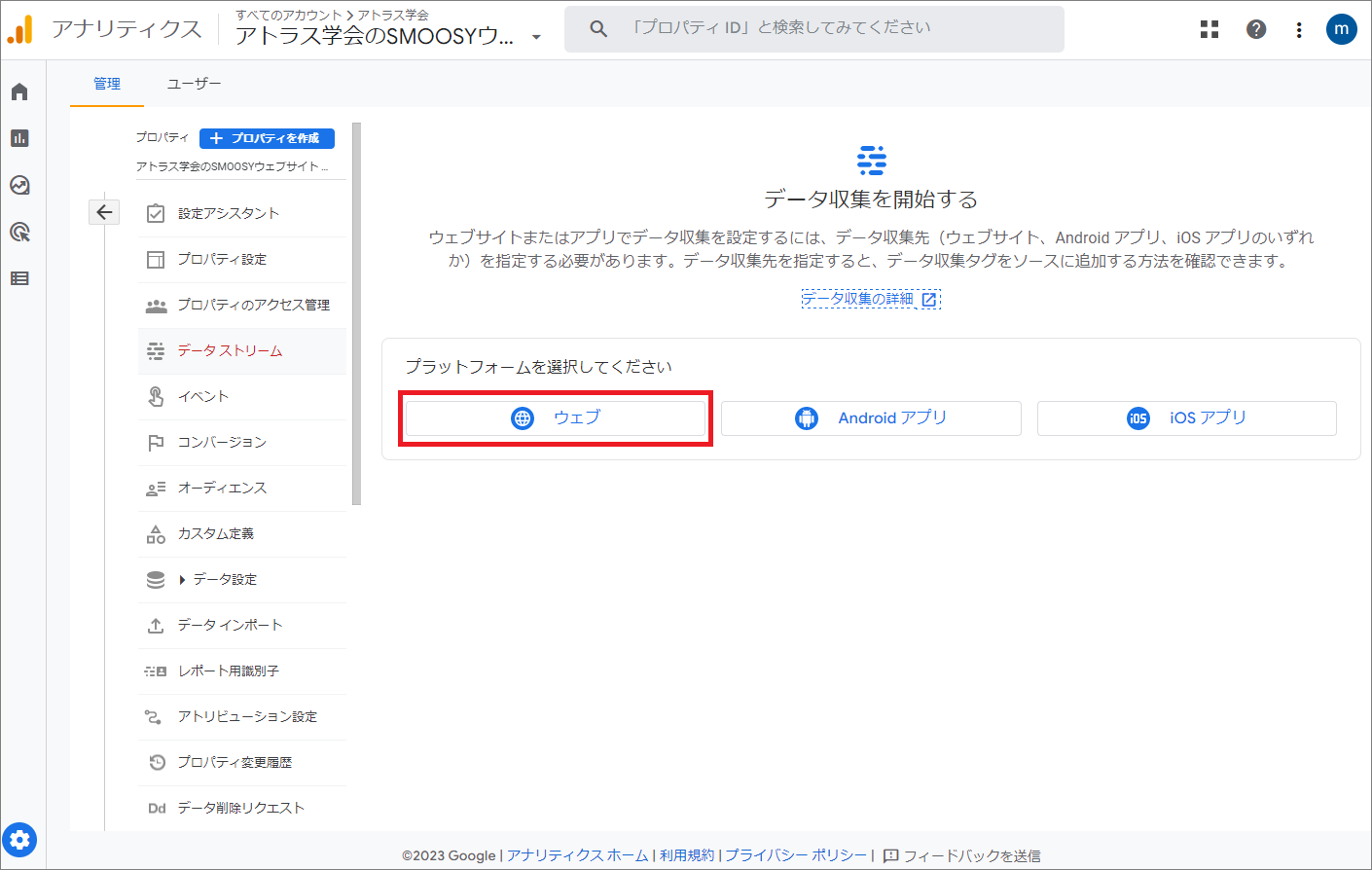The height and width of the screenshot is (870, 1372).
Task: Click the iOS badge icon
Action: (1138, 417)
